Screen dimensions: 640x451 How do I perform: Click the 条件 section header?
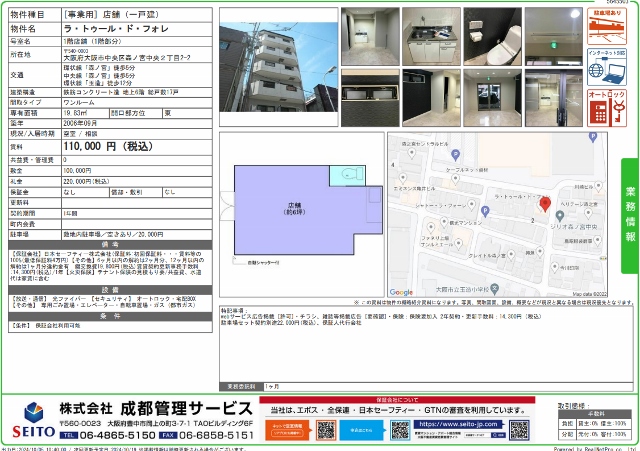(x=110, y=316)
